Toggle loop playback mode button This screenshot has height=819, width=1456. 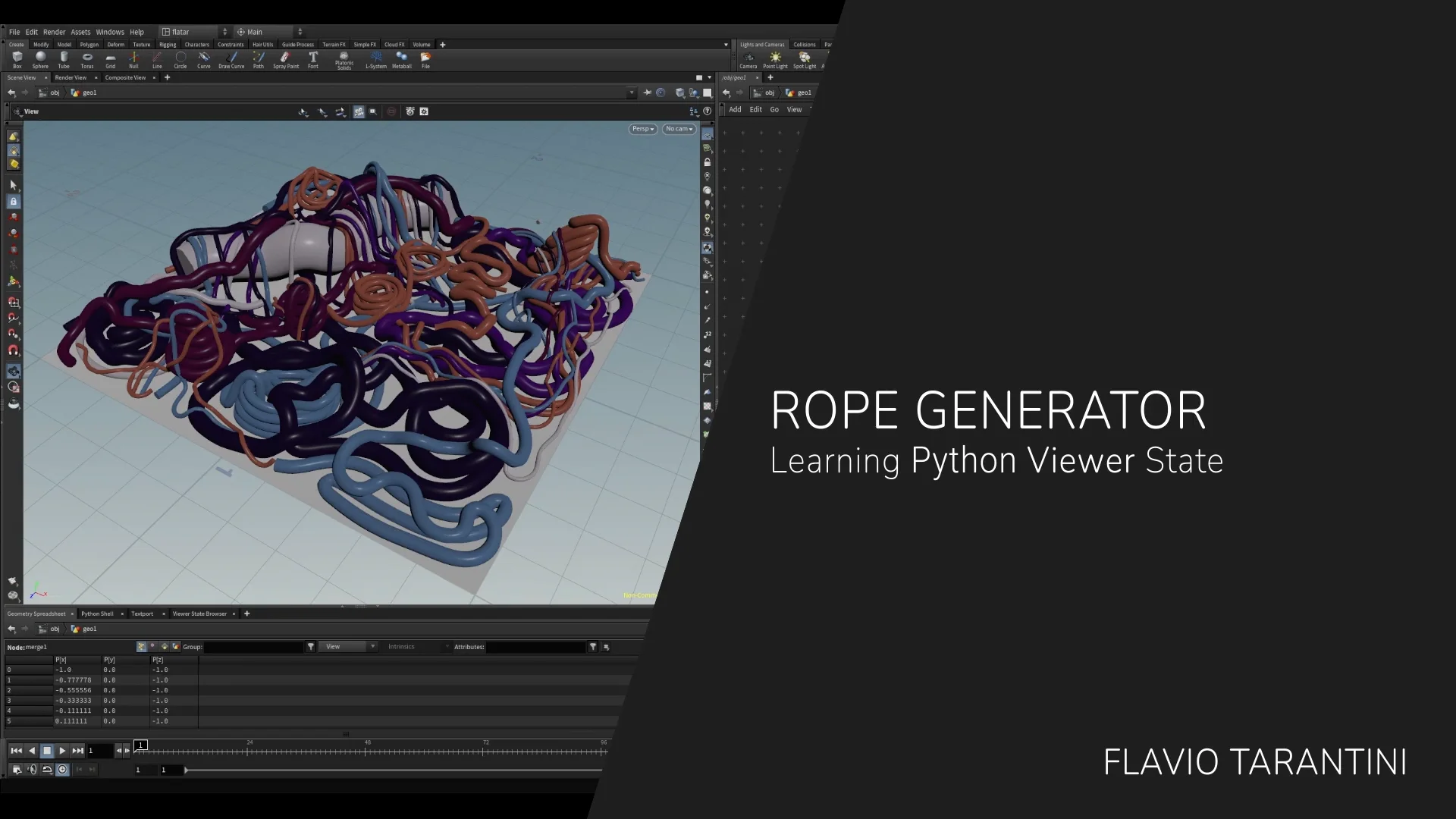coord(47,769)
